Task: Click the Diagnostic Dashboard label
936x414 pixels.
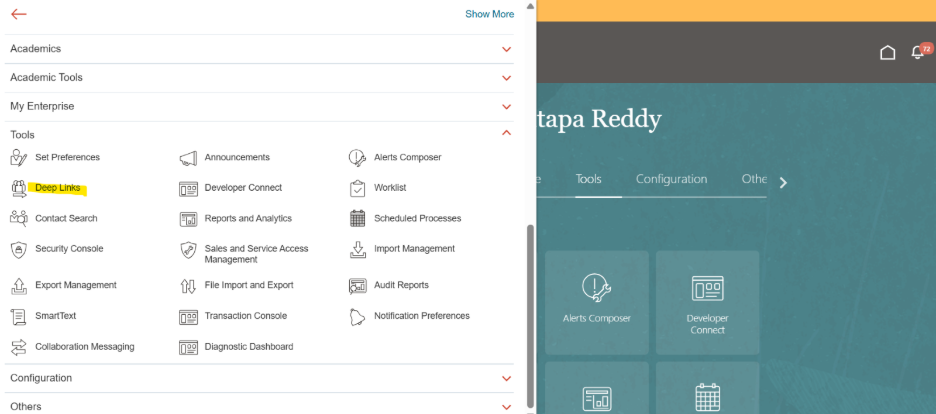Action: pos(249,347)
